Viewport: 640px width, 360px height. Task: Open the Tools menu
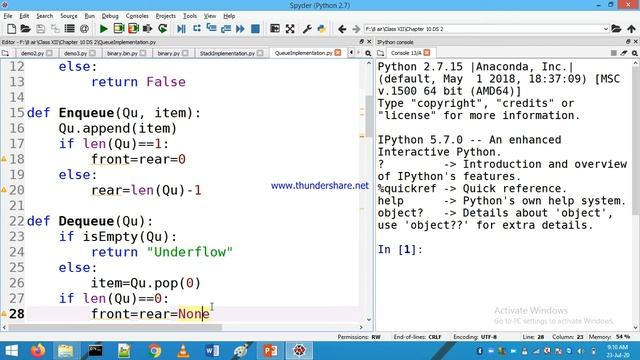190,16
